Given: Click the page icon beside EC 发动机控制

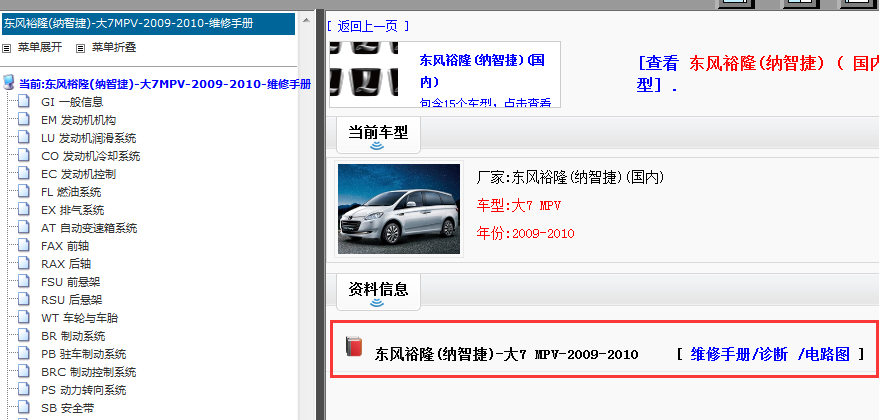Looking at the screenshot, I should pos(23,174).
